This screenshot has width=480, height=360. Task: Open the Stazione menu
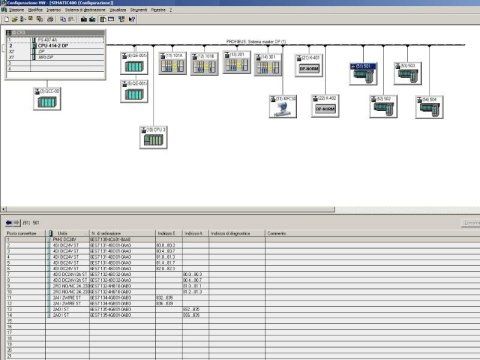(x=16, y=10)
